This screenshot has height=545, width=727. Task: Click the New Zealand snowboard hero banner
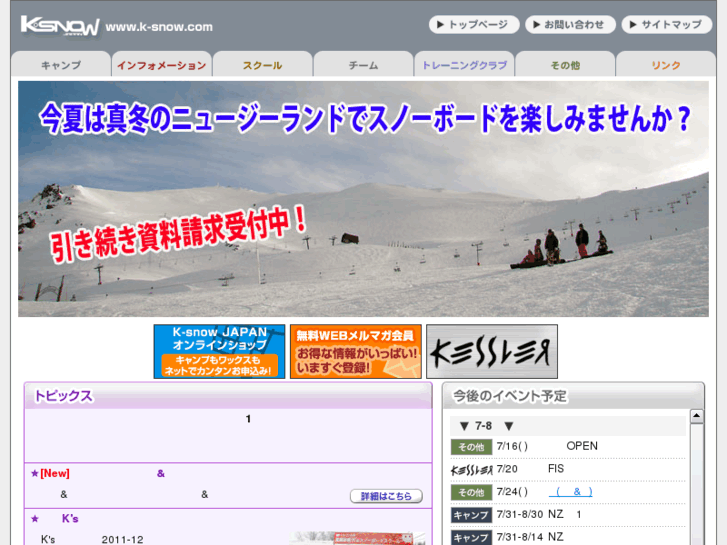(364, 199)
